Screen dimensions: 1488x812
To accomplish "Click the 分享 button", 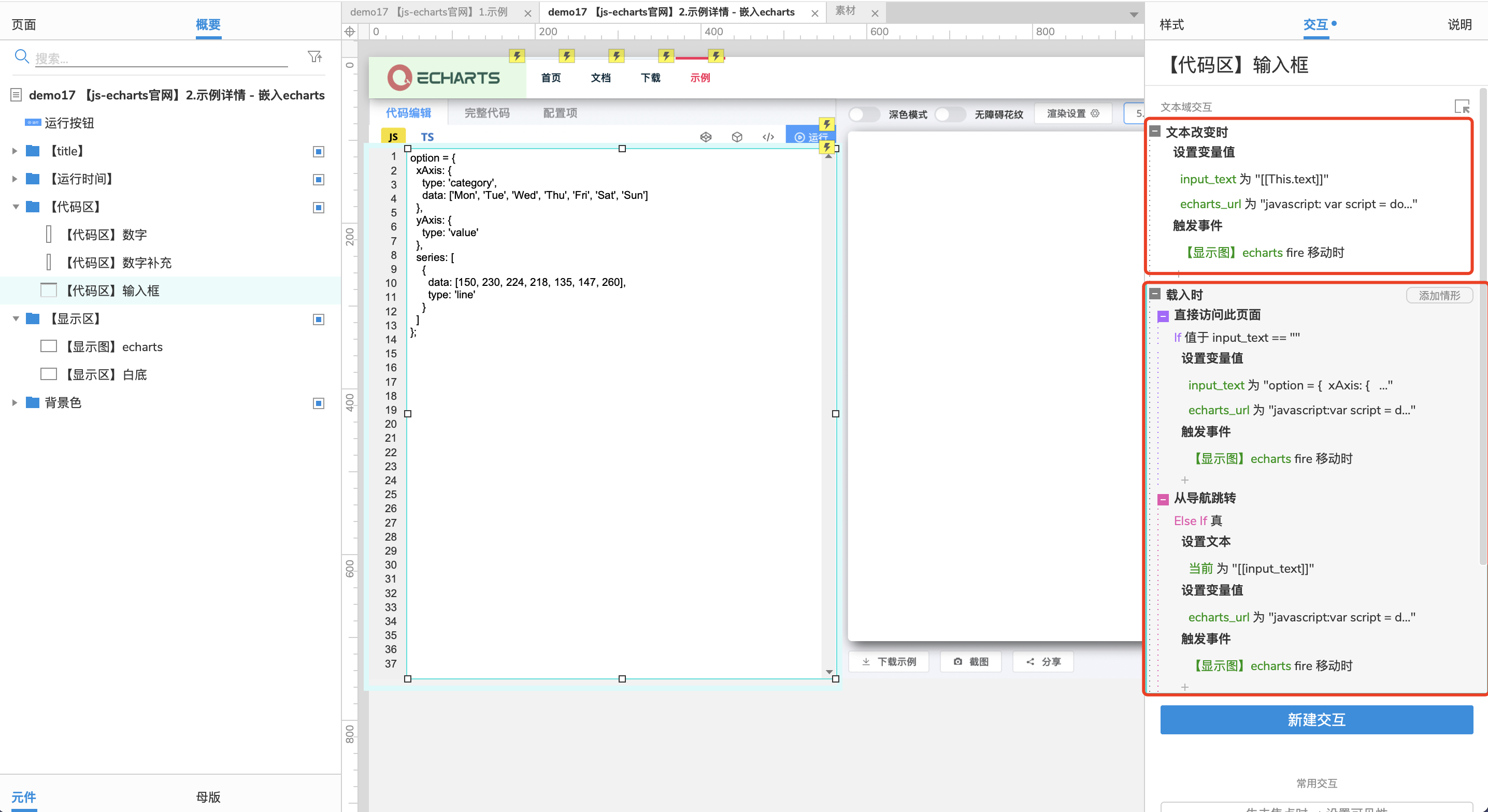I will pyautogui.click(x=1043, y=661).
